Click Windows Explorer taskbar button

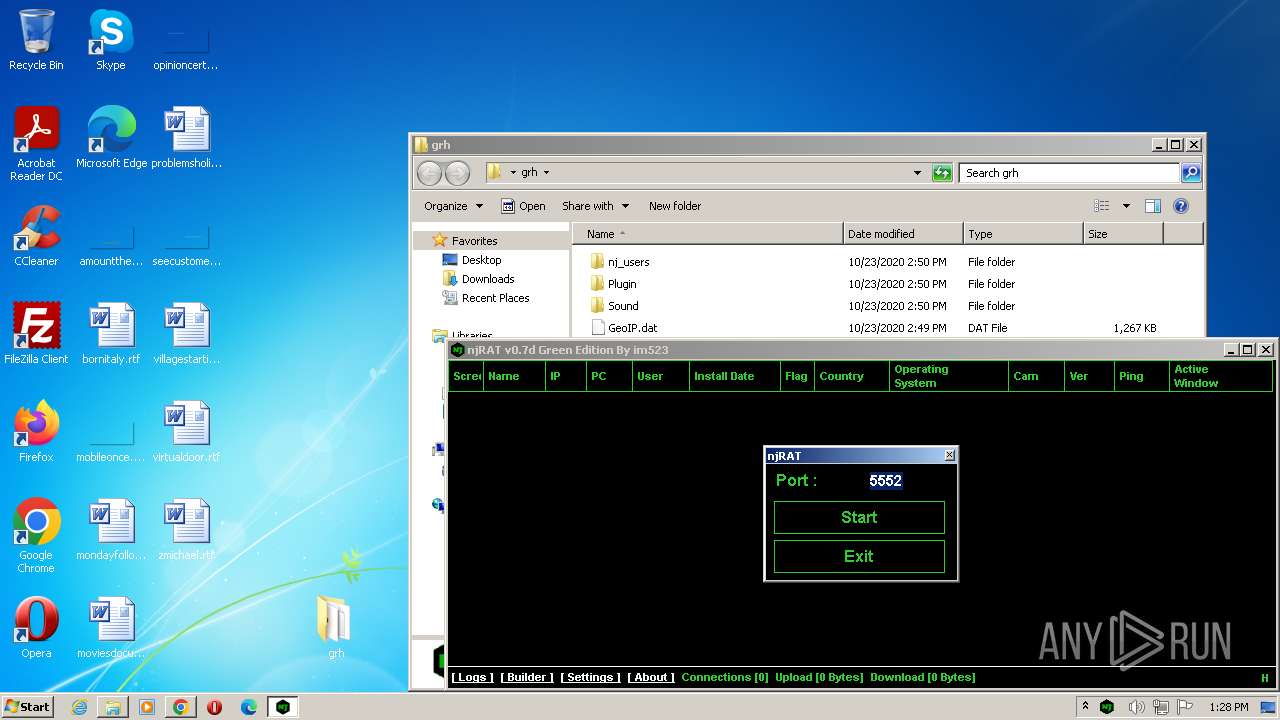[113, 707]
